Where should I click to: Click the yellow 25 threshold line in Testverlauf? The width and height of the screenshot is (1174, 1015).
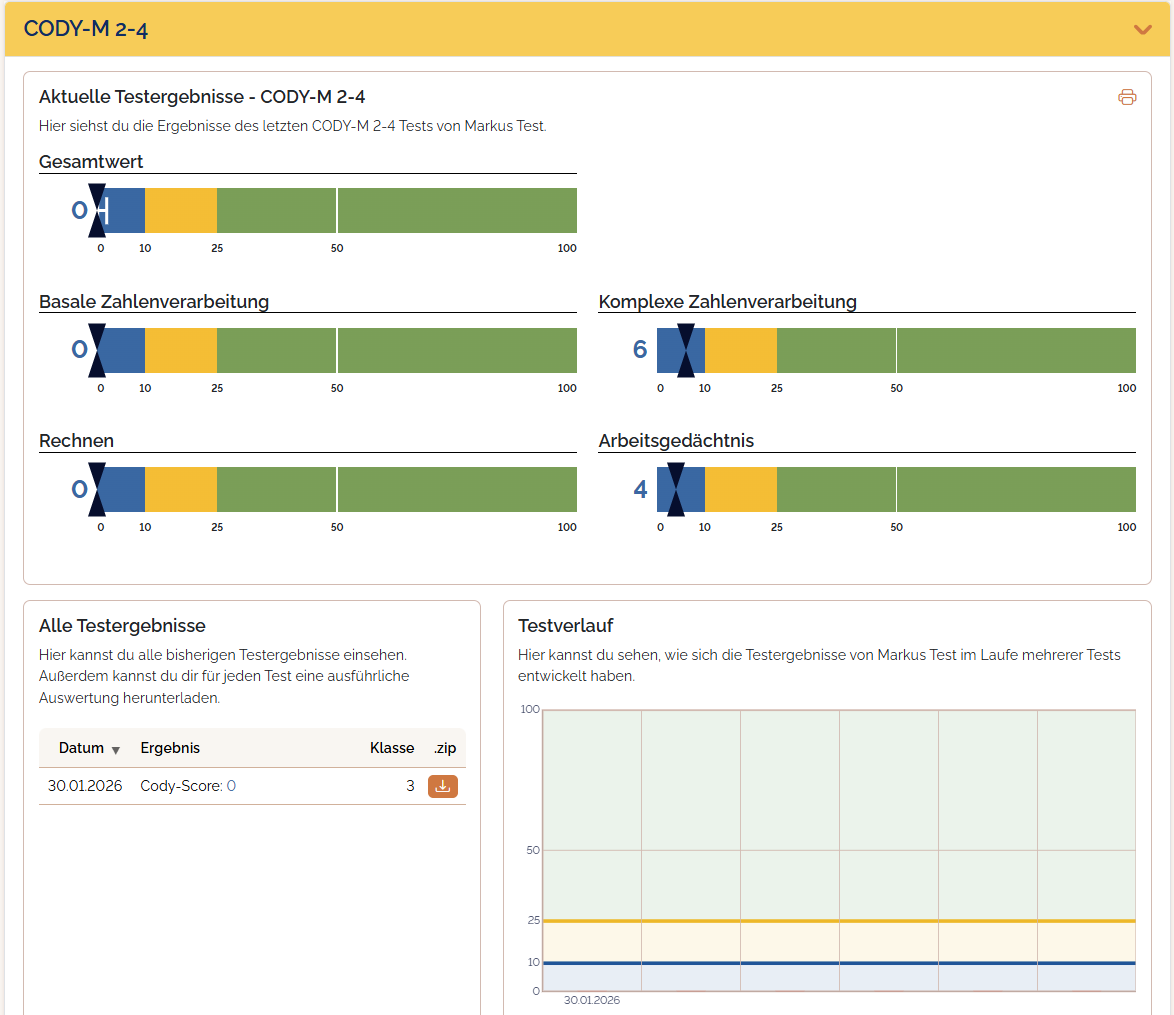tap(838, 920)
